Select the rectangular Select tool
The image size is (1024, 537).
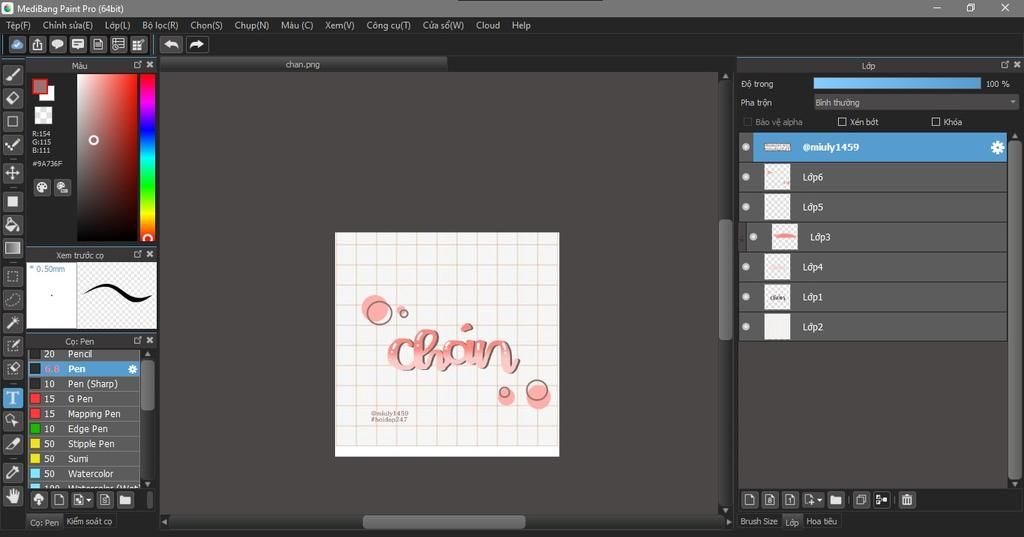[12, 276]
